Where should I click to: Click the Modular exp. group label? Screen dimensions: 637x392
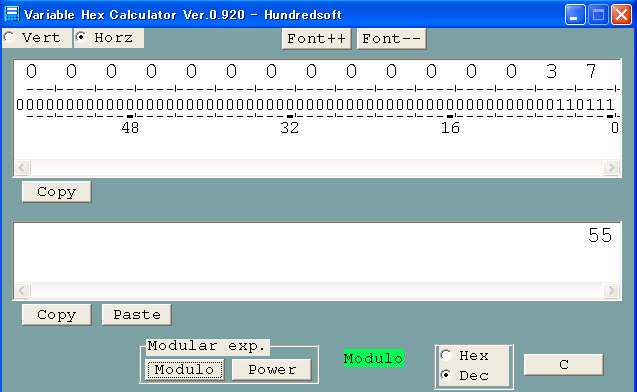point(206,346)
